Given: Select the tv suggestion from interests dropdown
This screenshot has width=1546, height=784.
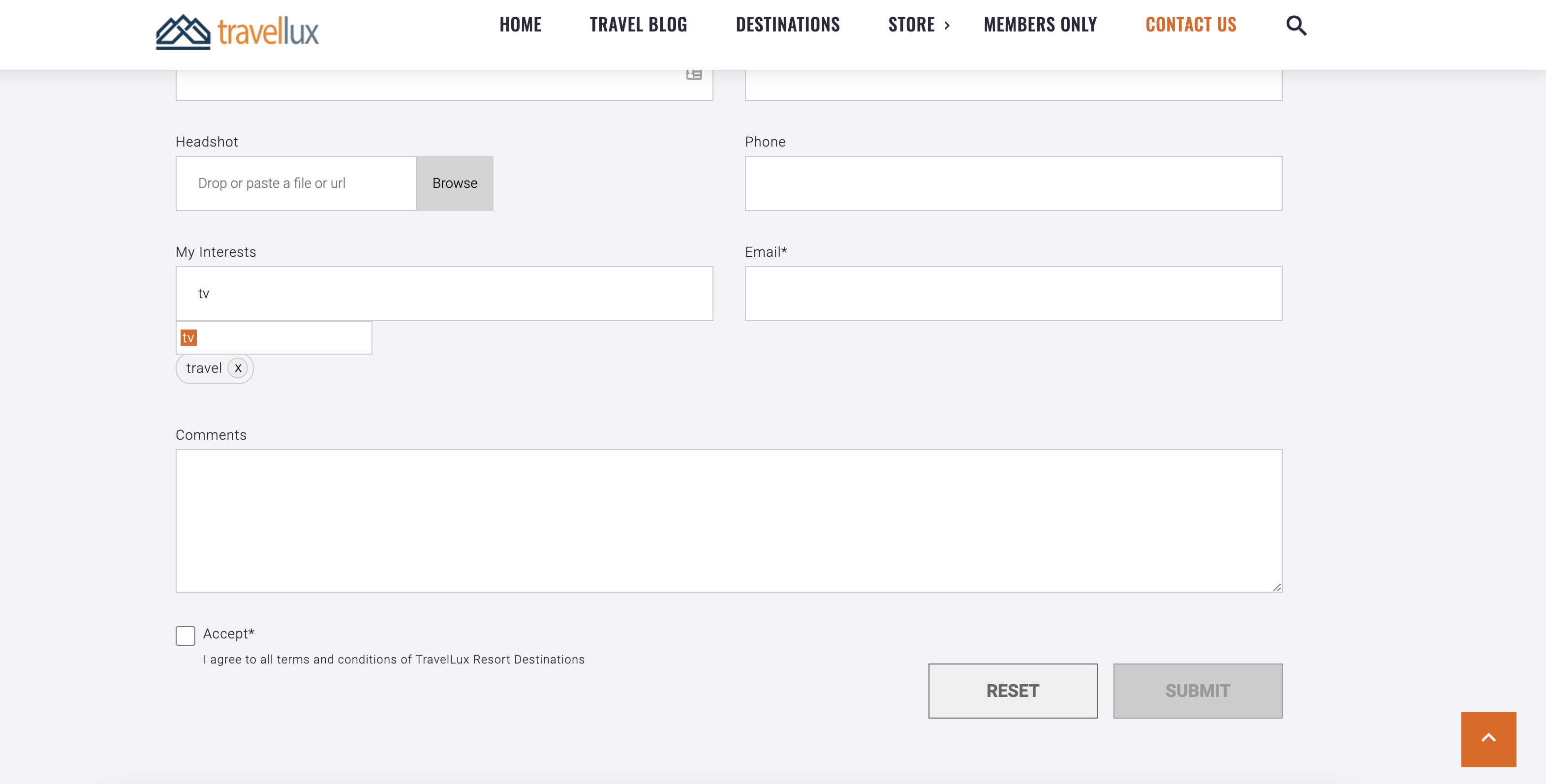Looking at the screenshot, I should [x=188, y=337].
